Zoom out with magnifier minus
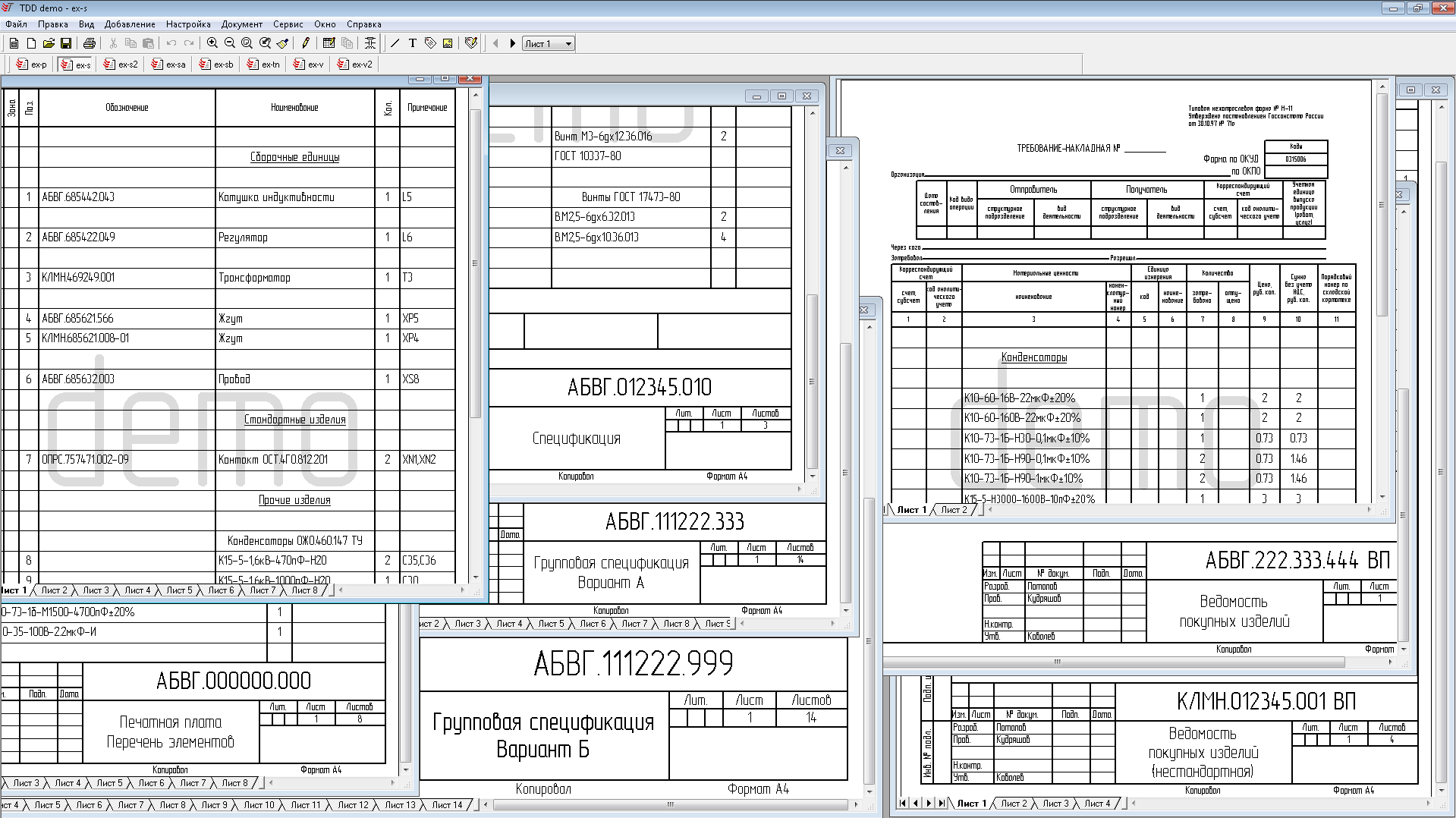 pyautogui.click(x=230, y=43)
